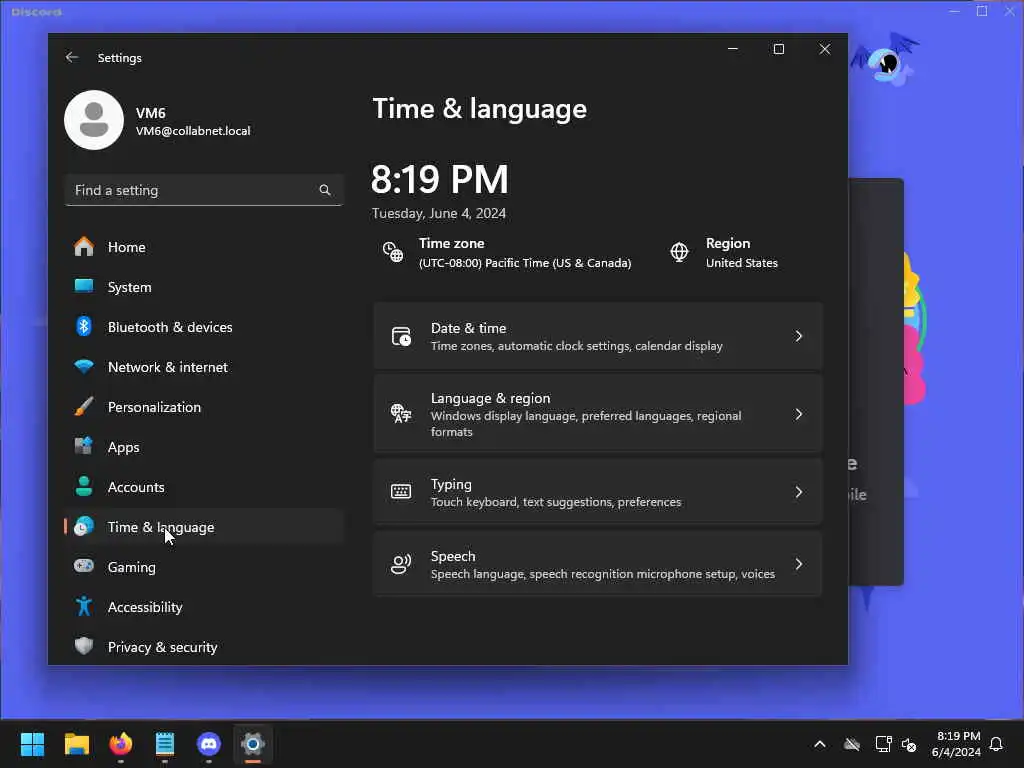This screenshot has width=1024, height=768.
Task: Open Privacy & security
Action: point(204,647)
